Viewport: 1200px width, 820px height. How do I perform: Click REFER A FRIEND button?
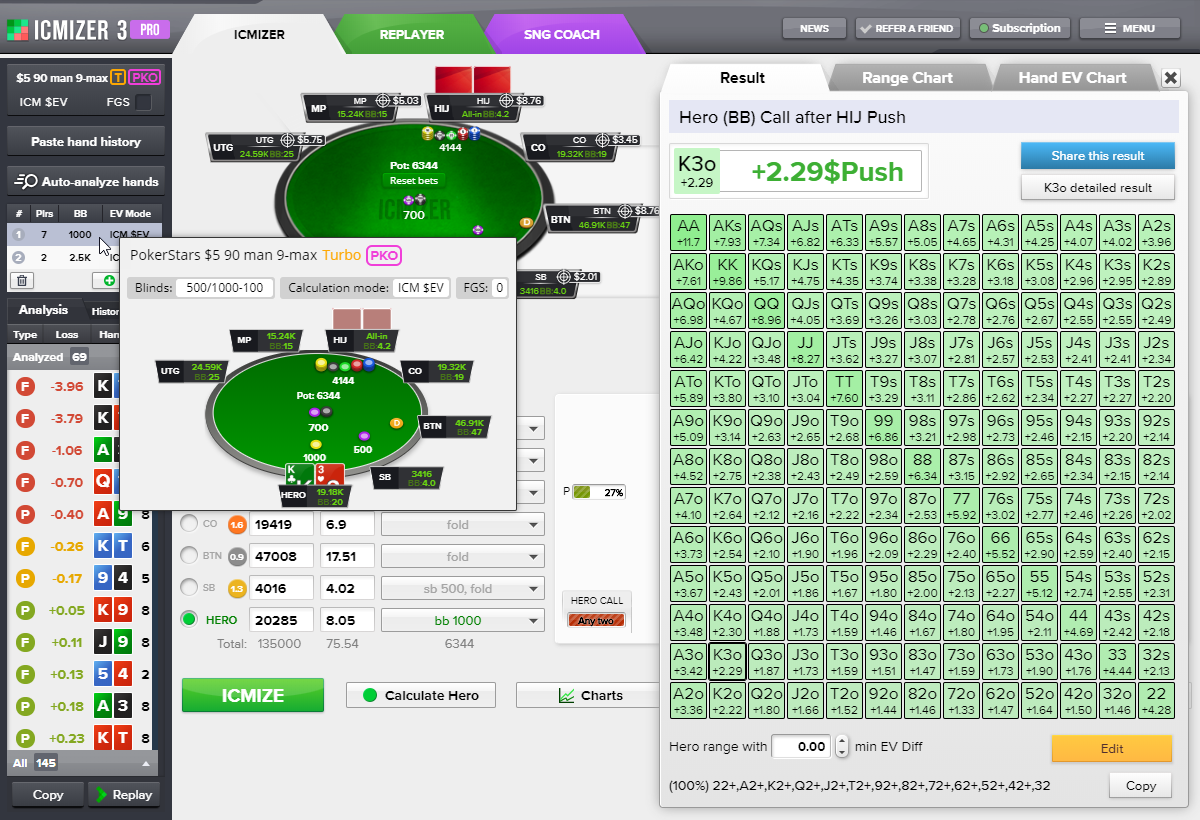908,29
